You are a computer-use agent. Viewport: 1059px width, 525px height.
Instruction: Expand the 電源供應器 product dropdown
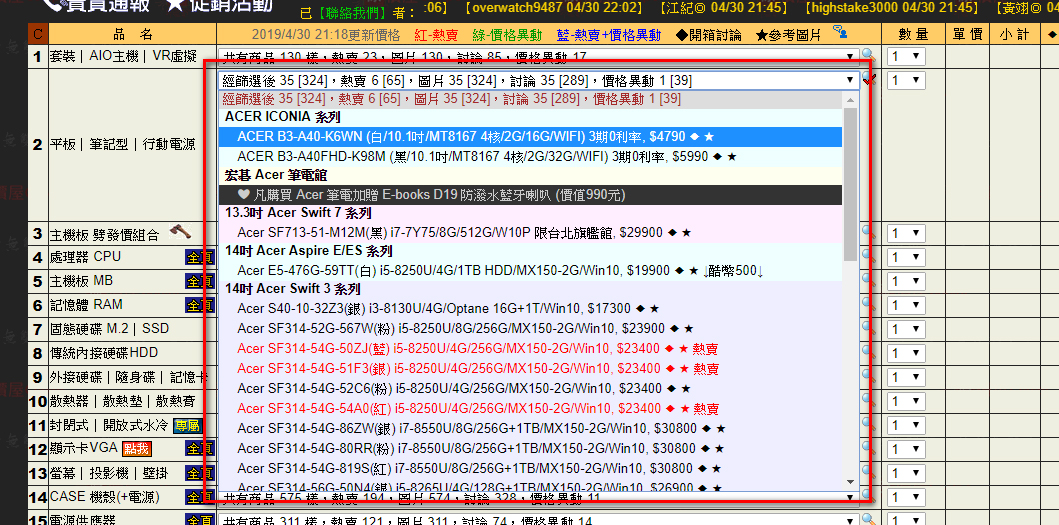(x=539, y=520)
